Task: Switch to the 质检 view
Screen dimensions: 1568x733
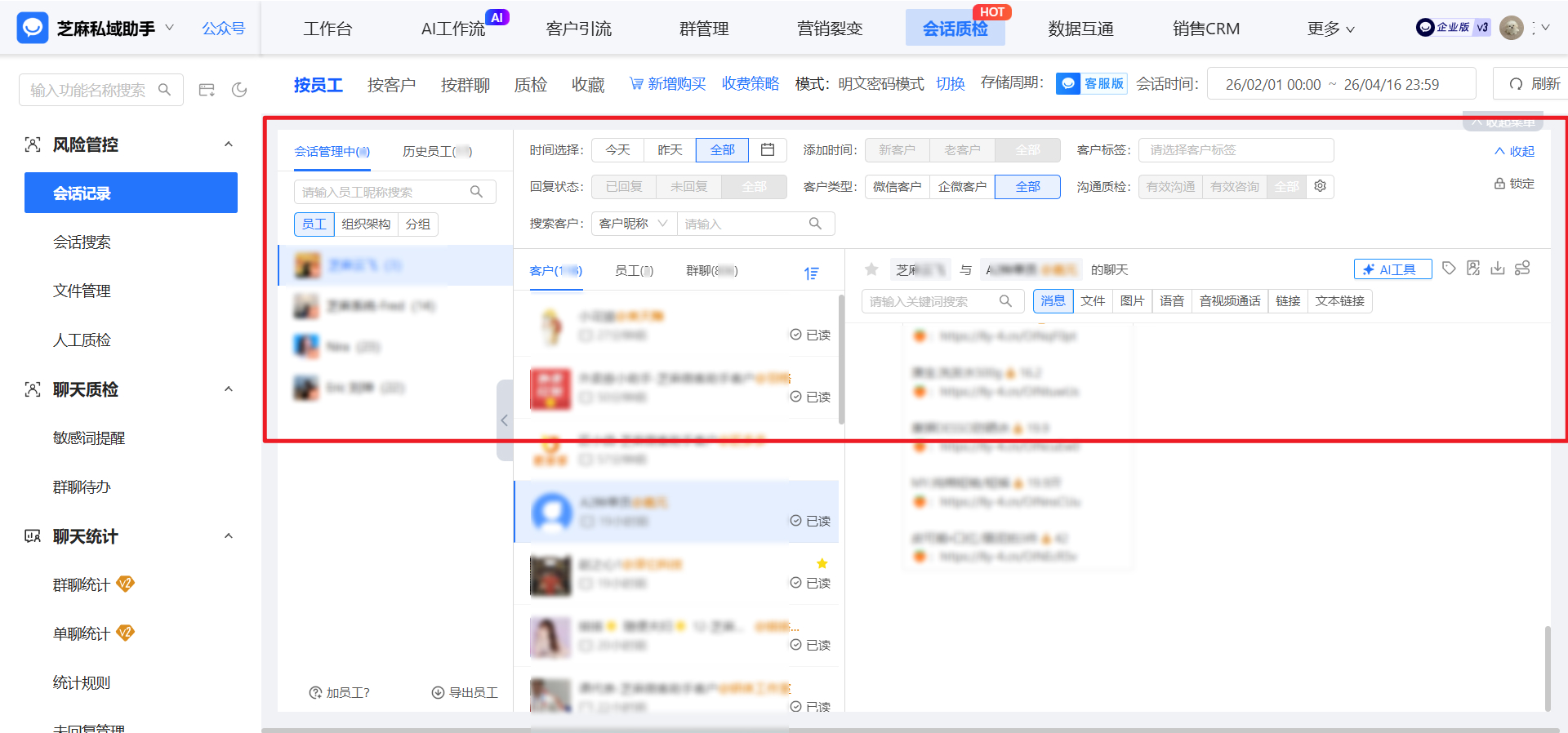Action: tap(530, 85)
